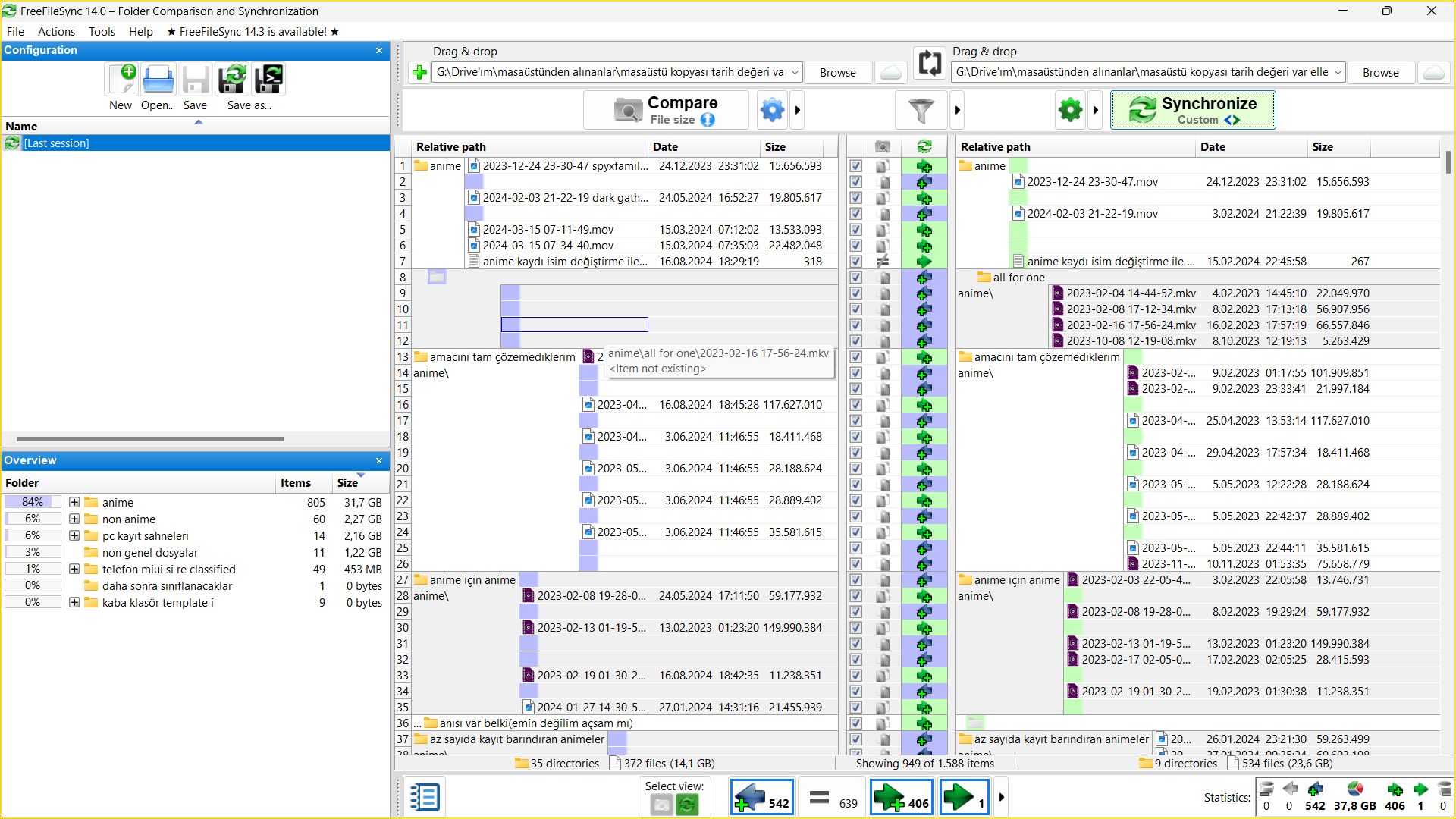Open comparison settings blue gear icon

(772, 111)
